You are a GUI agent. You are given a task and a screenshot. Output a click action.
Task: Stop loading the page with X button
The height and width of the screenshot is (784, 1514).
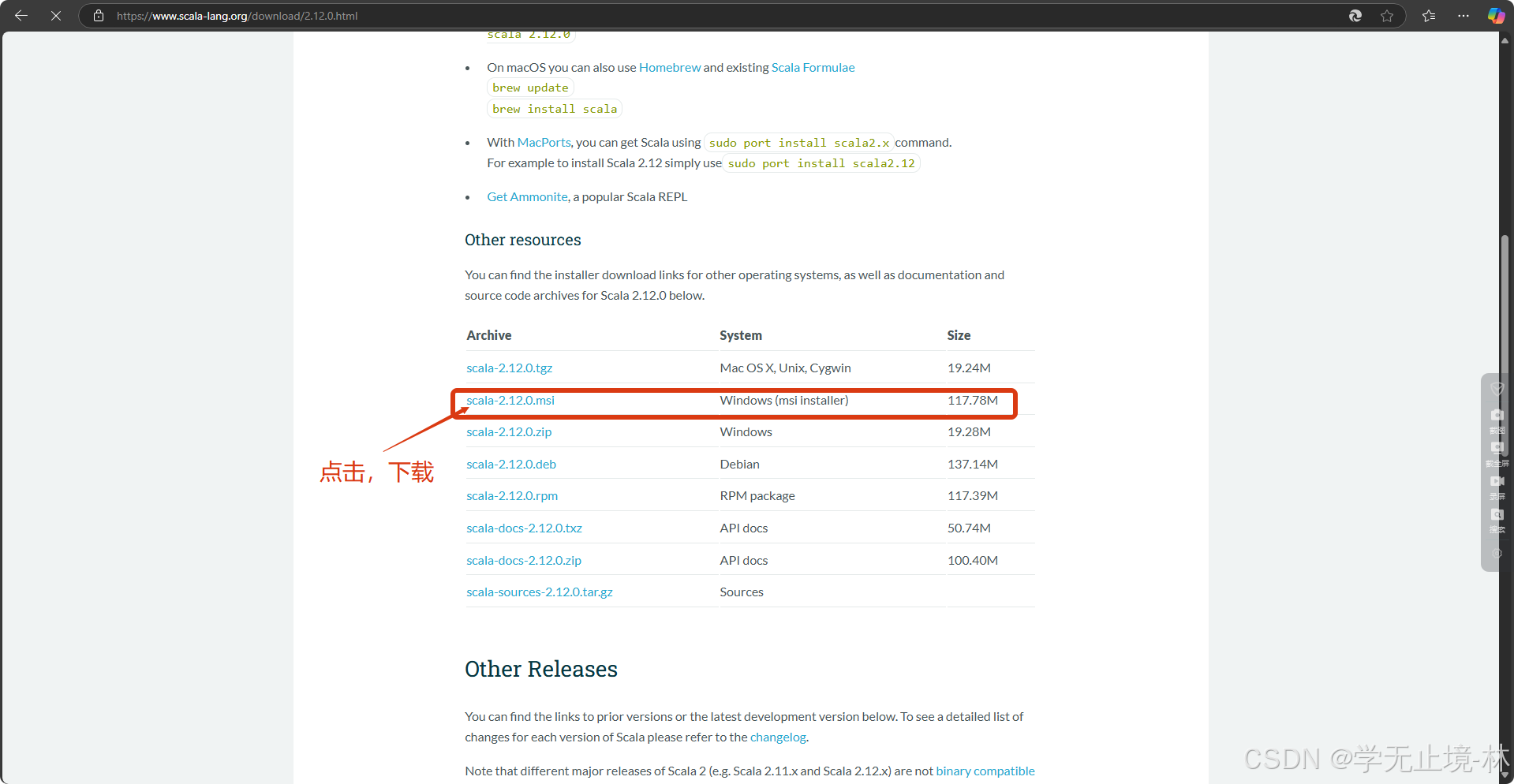(56, 16)
